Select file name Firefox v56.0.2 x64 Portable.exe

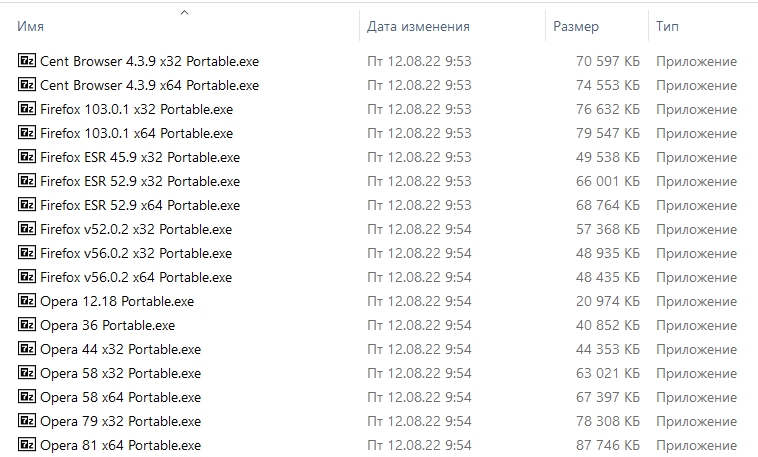[x=136, y=278]
